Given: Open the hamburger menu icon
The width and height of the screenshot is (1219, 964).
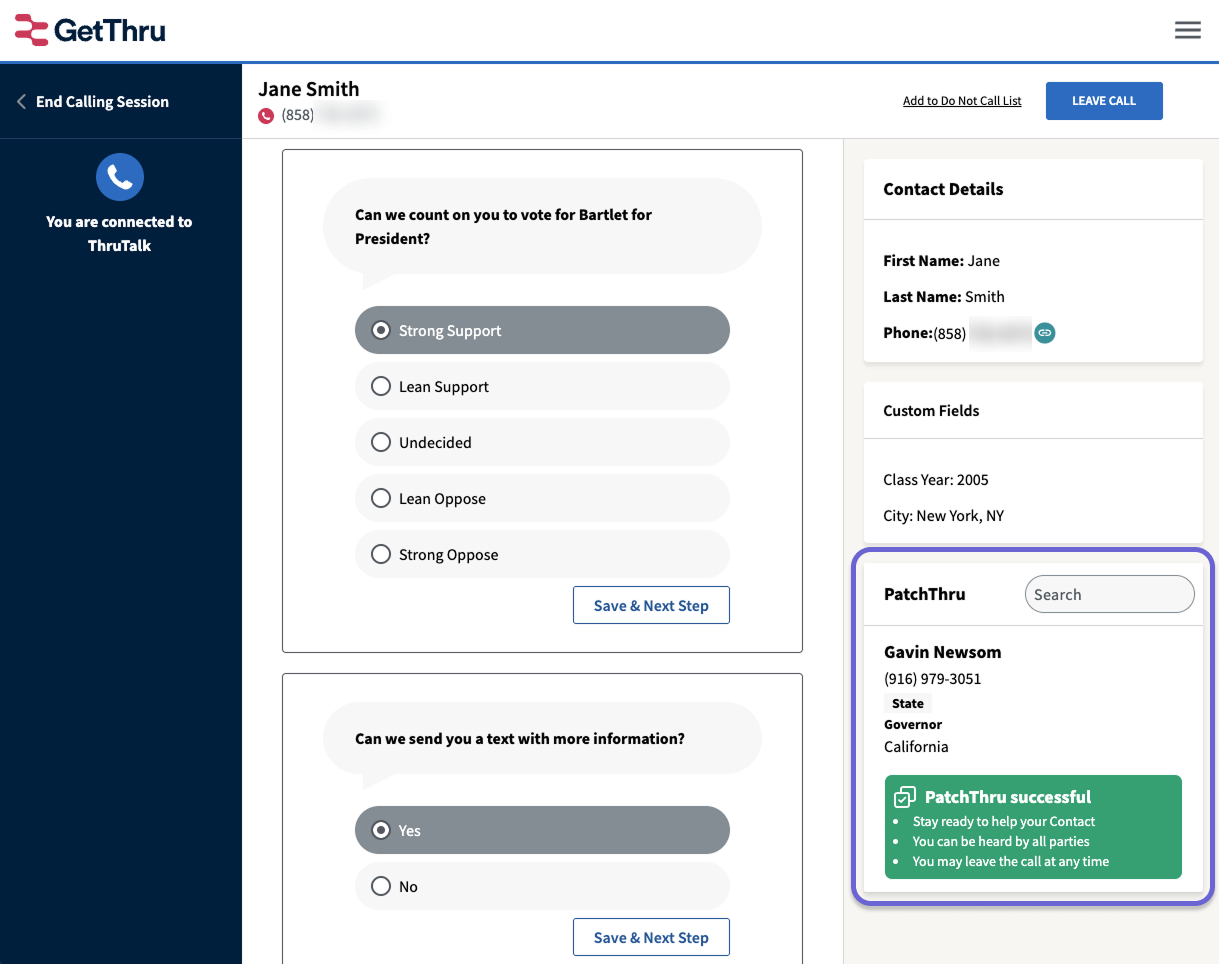Looking at the screenshot, I should 1187,30.
